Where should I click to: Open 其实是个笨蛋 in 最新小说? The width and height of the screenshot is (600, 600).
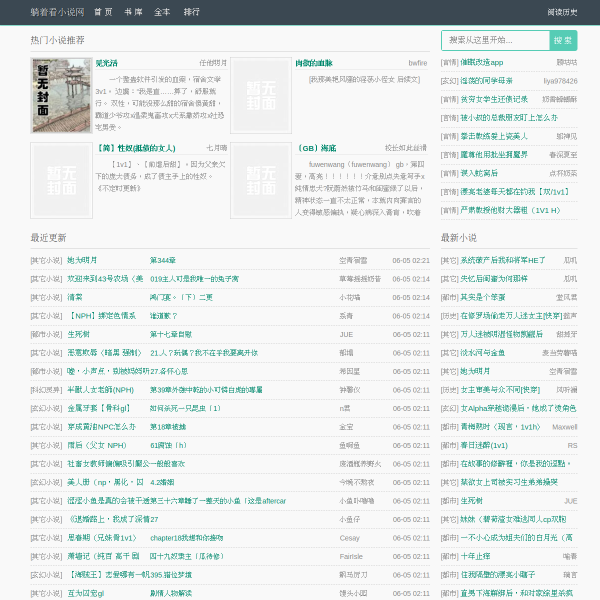(x=483, y=297)
